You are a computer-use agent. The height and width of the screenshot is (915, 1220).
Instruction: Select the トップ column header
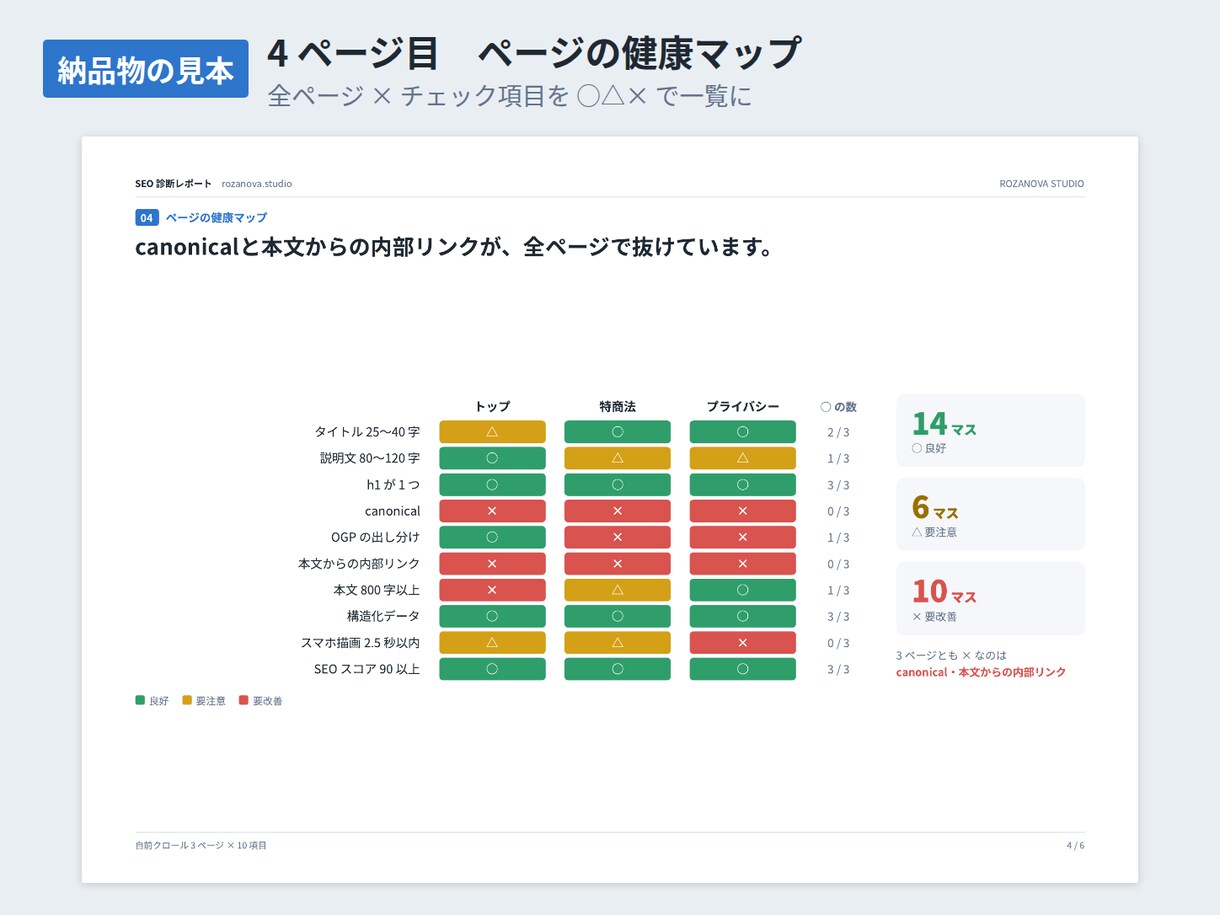coord(492,407)
